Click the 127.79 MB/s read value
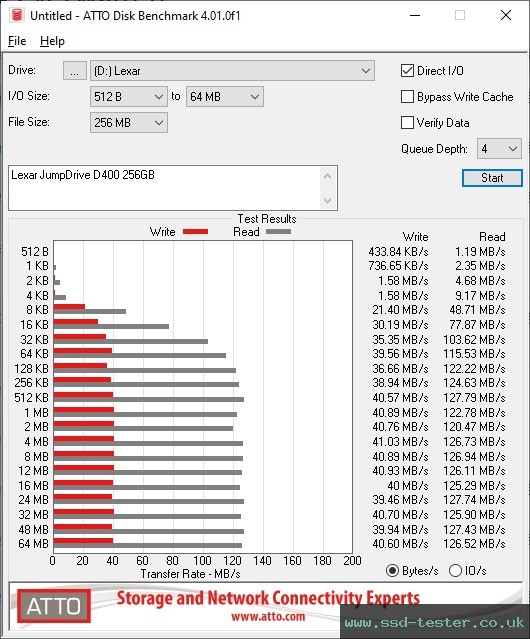Viewport: 530px width, 639px height. tap(475, 397)
